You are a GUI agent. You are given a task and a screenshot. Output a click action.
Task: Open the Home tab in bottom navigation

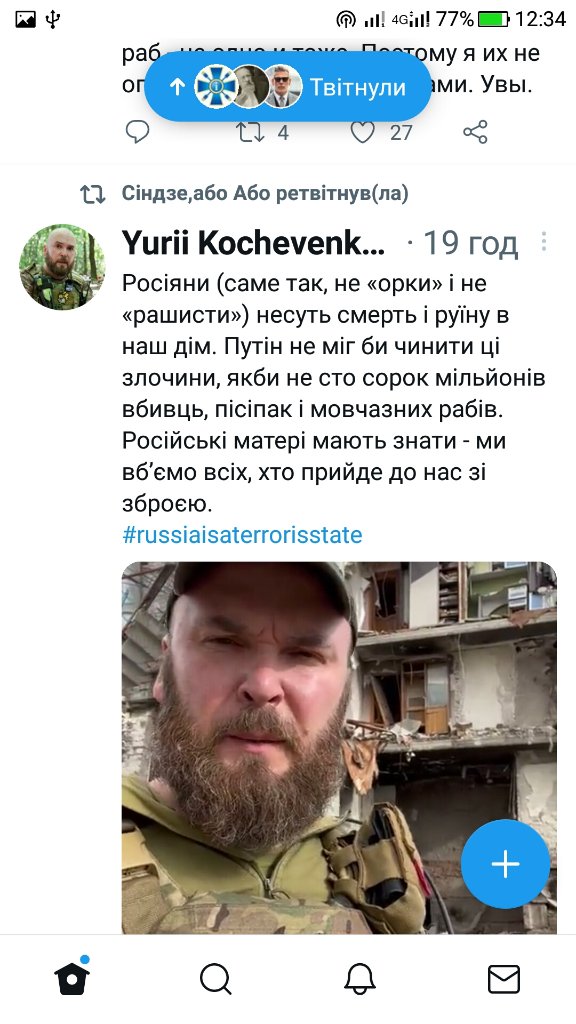(72, 977)
